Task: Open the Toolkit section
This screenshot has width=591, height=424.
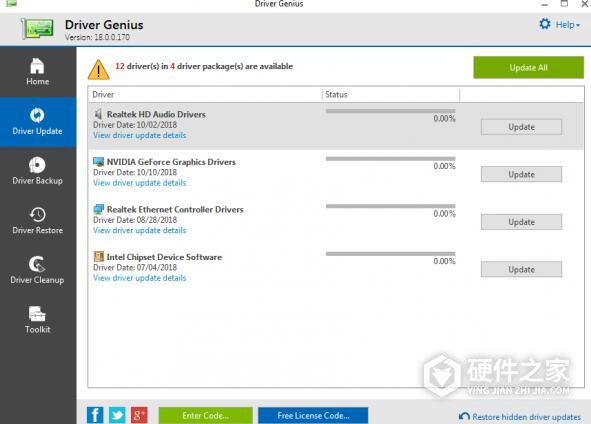Action: click(38, 320)
